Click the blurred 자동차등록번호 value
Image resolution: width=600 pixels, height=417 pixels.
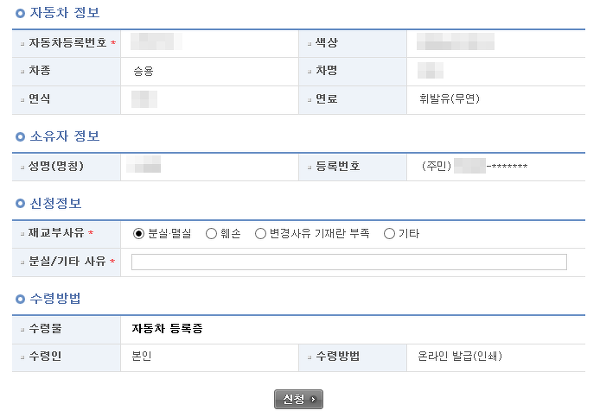pos(156,41)
